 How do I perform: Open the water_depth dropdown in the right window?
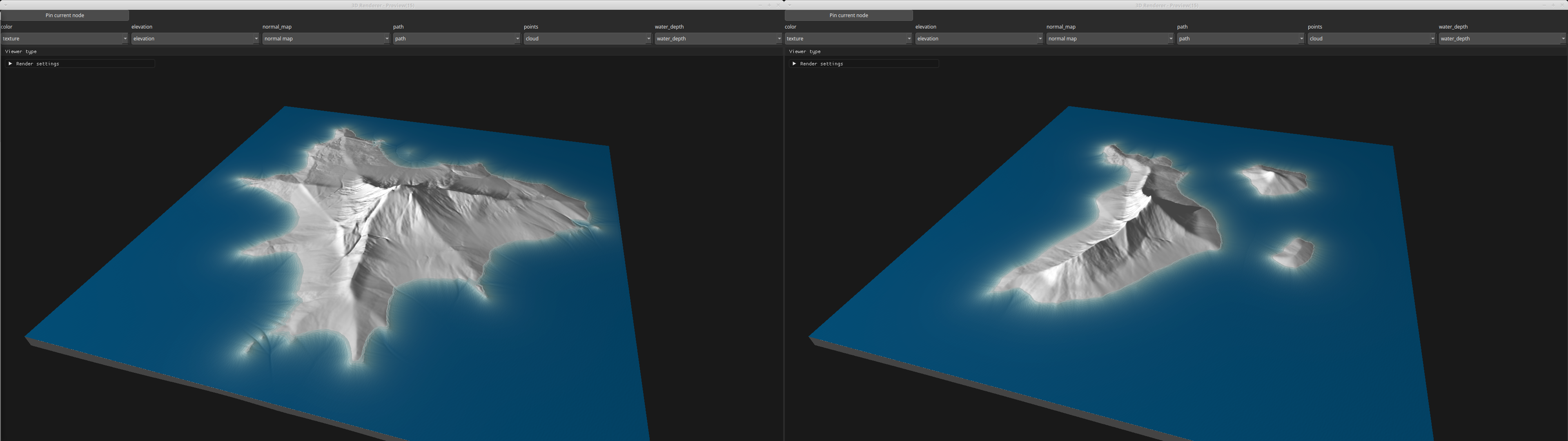tap(1502, 38)
